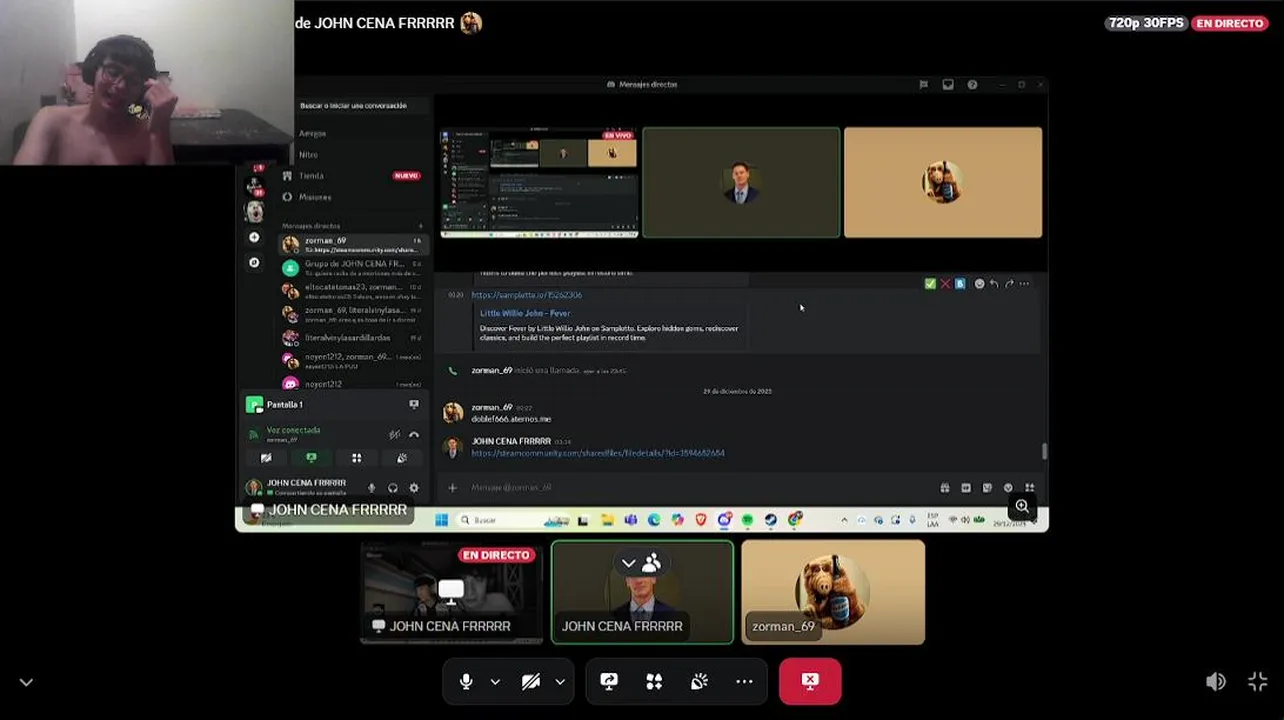Click discover servers compass icon

pyautogui.click(x=254, y=263)
